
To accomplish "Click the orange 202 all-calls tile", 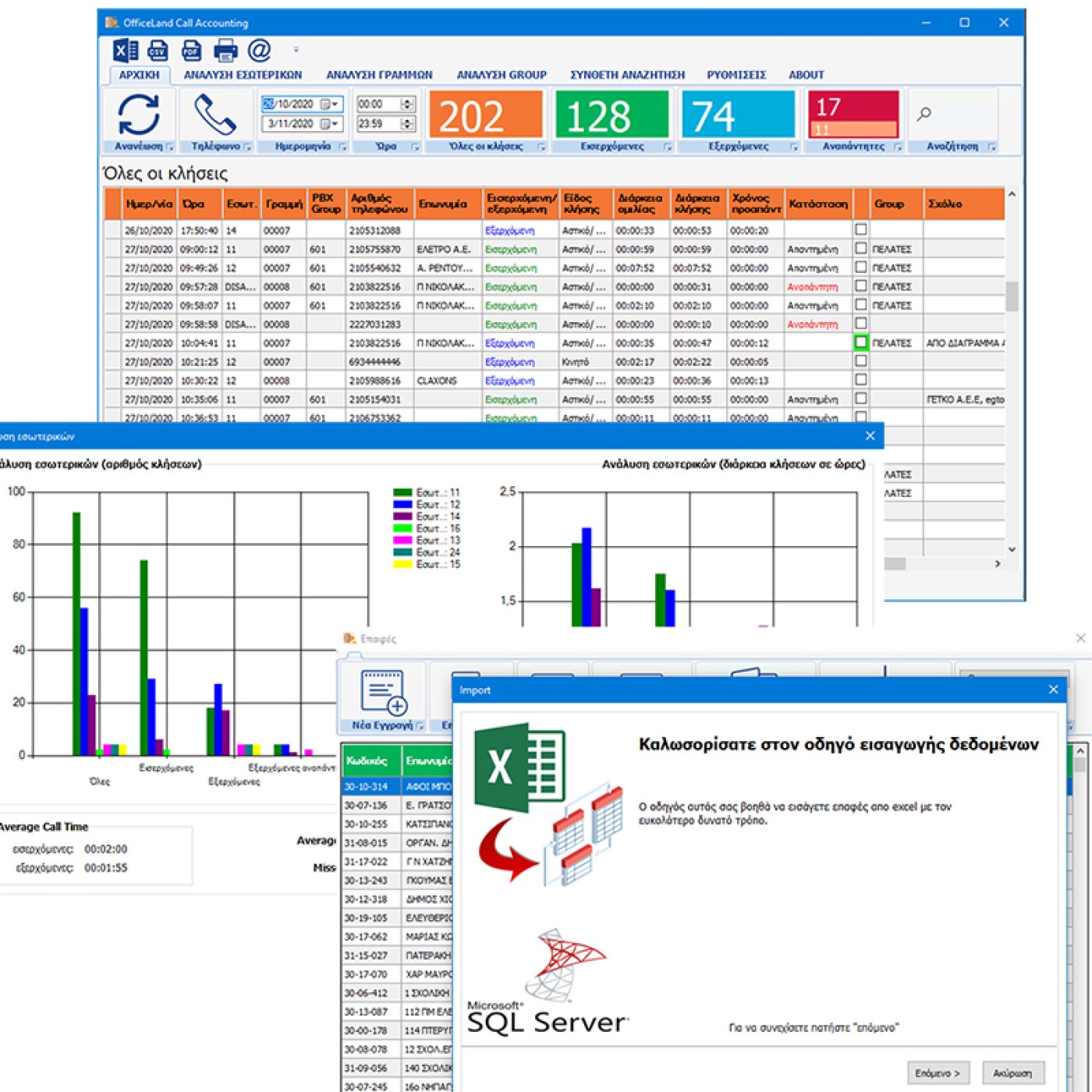I will pyautogui.click(x=485, y=115).
